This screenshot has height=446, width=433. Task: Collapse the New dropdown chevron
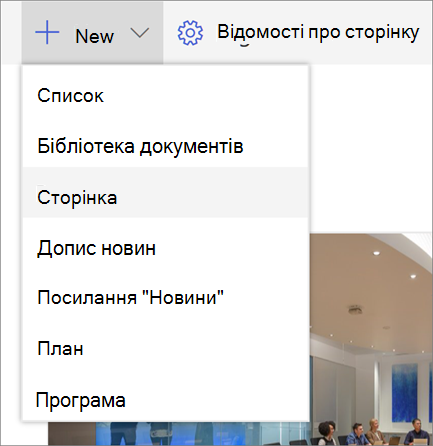140,33
